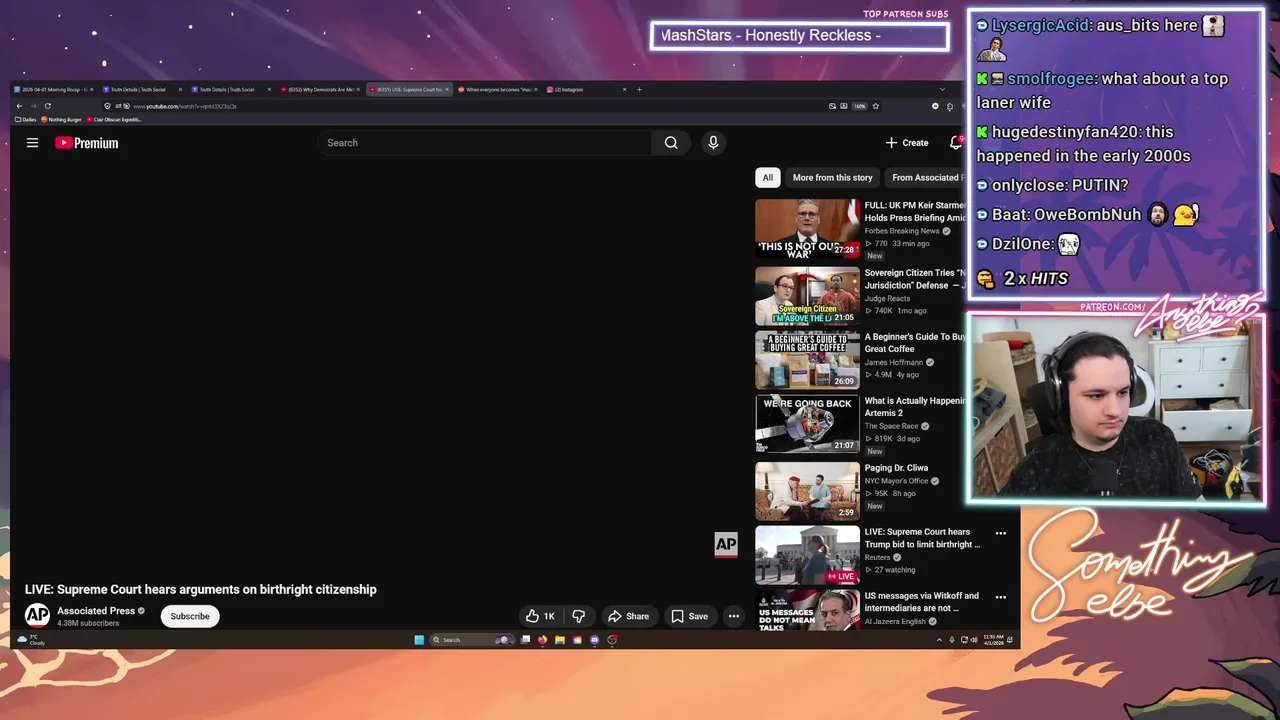Screen dimensions: 1280x720
Task: Switch to When everyone becomes browser tab
Action: click(x=497, y=89)
